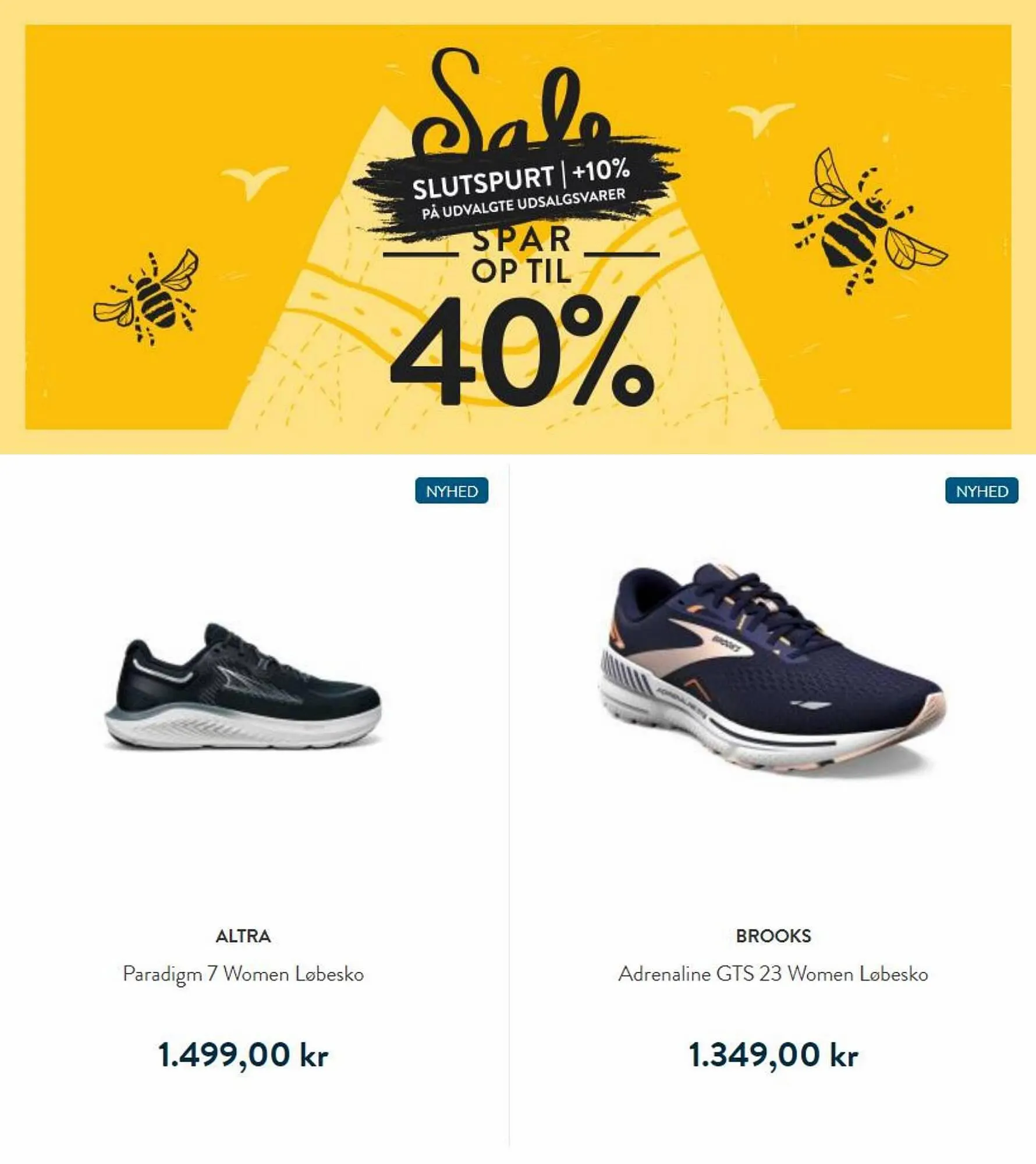Image resolution: width=1036 pixels, height=1164 pixels.
Task: Click the ALTRA brand name
Action: coord(243,936)
